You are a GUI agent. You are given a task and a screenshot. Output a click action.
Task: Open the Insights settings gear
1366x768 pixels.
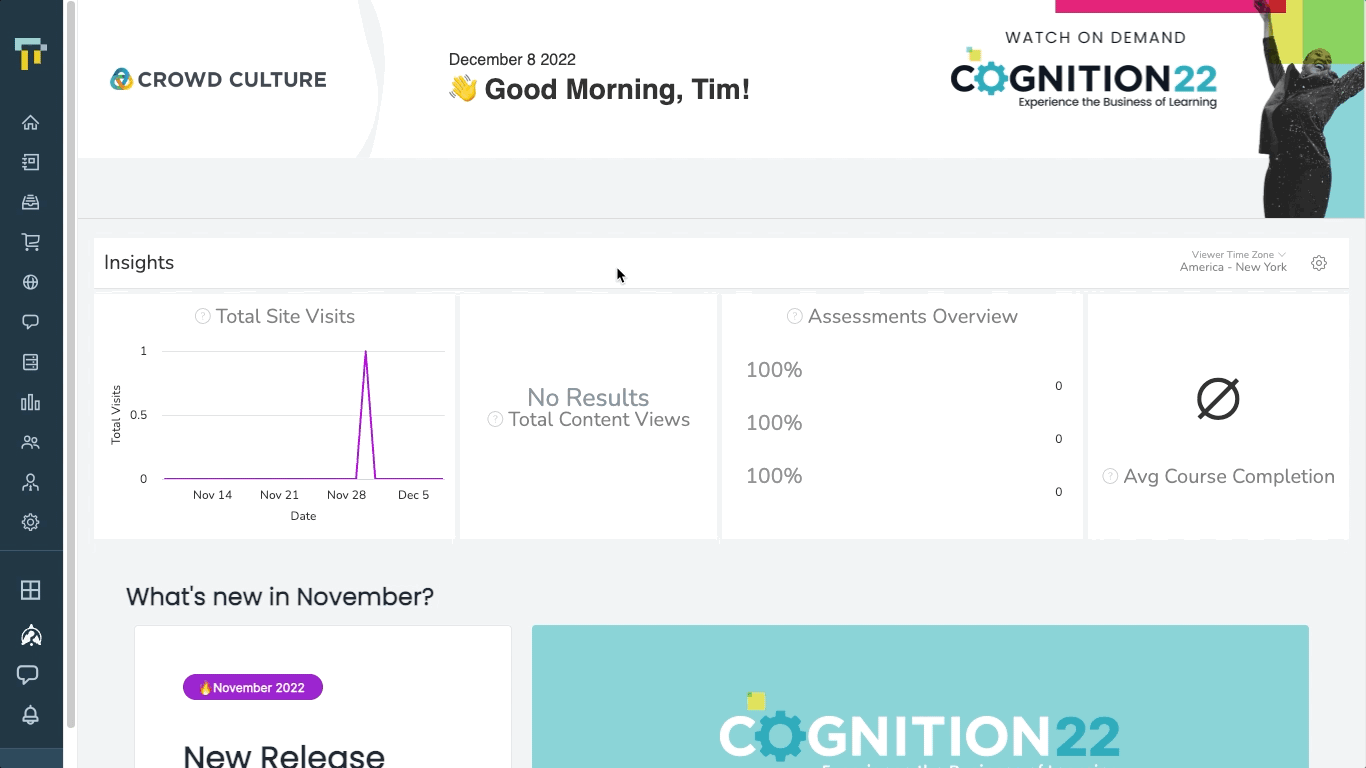1318,262
